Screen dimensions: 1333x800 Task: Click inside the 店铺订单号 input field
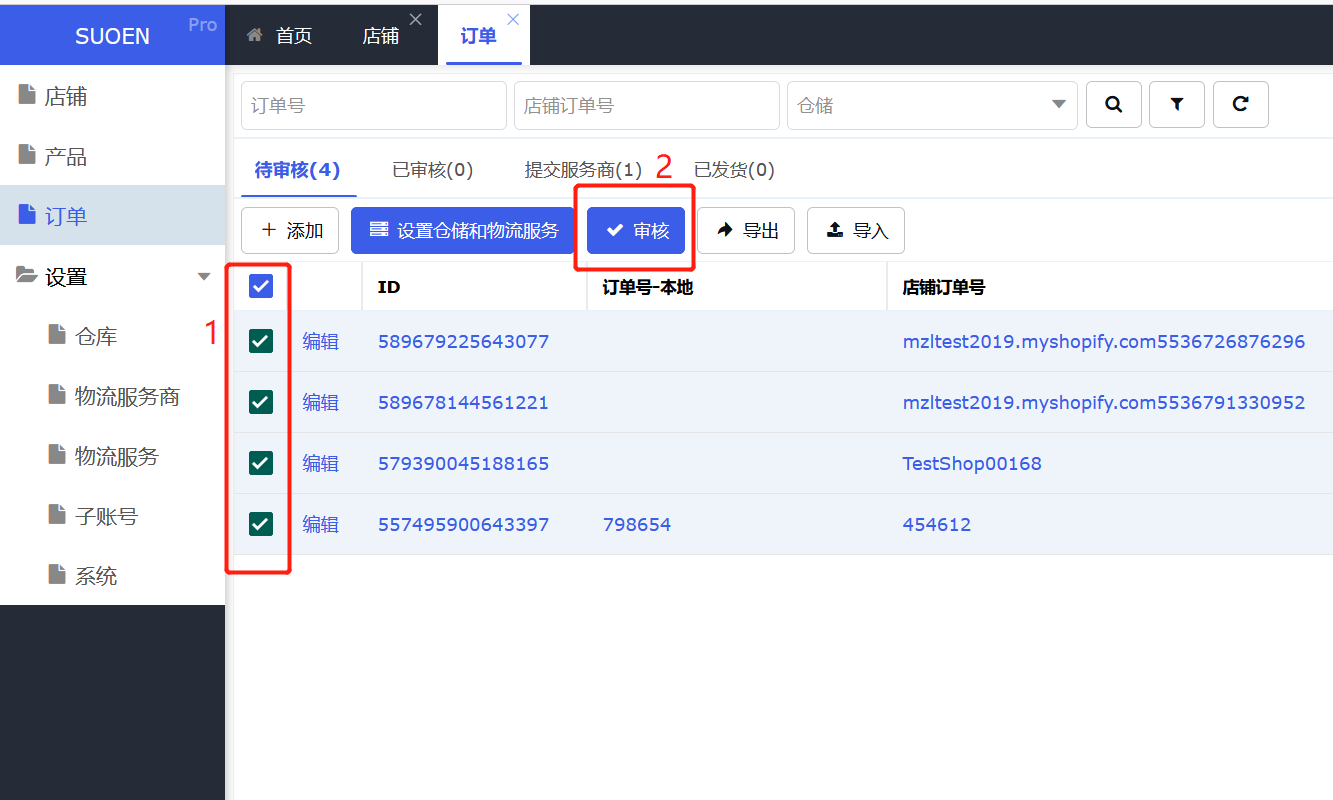pos(647,105)
